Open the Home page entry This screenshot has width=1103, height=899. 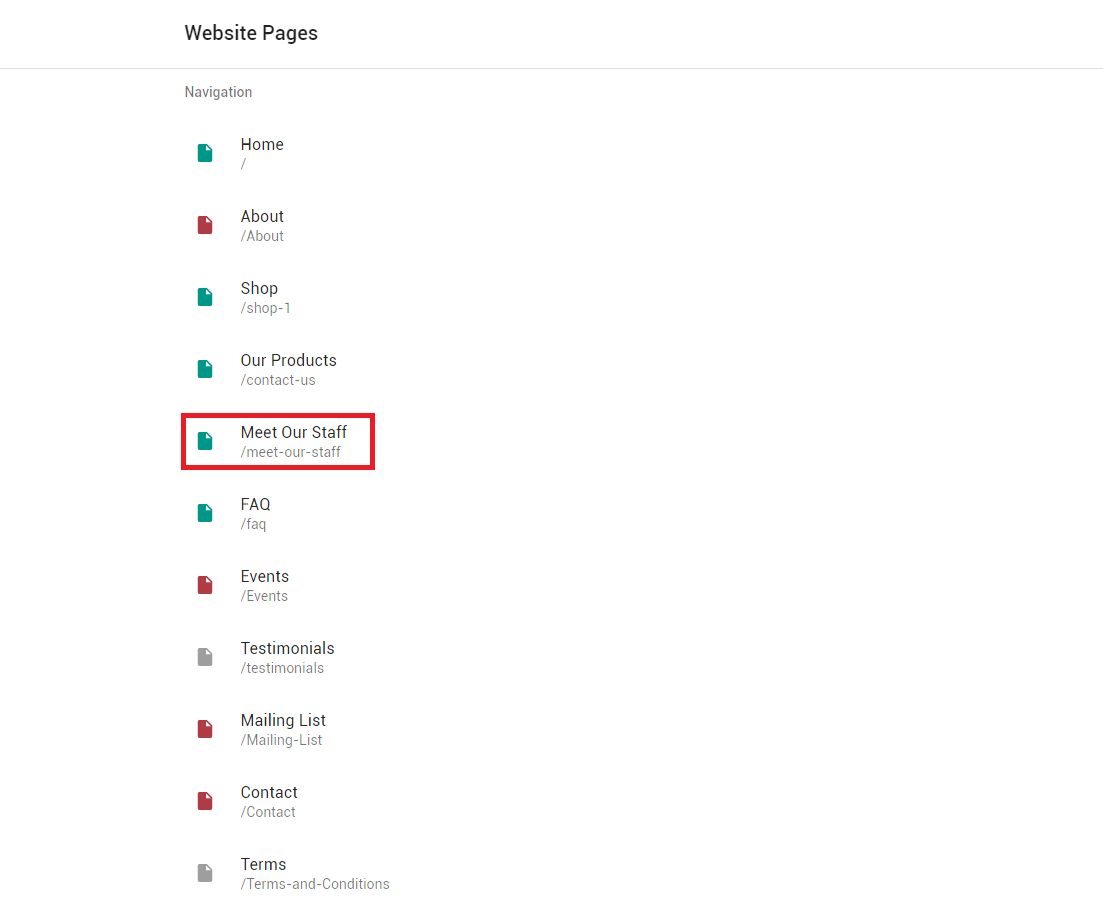click(262, 145)
